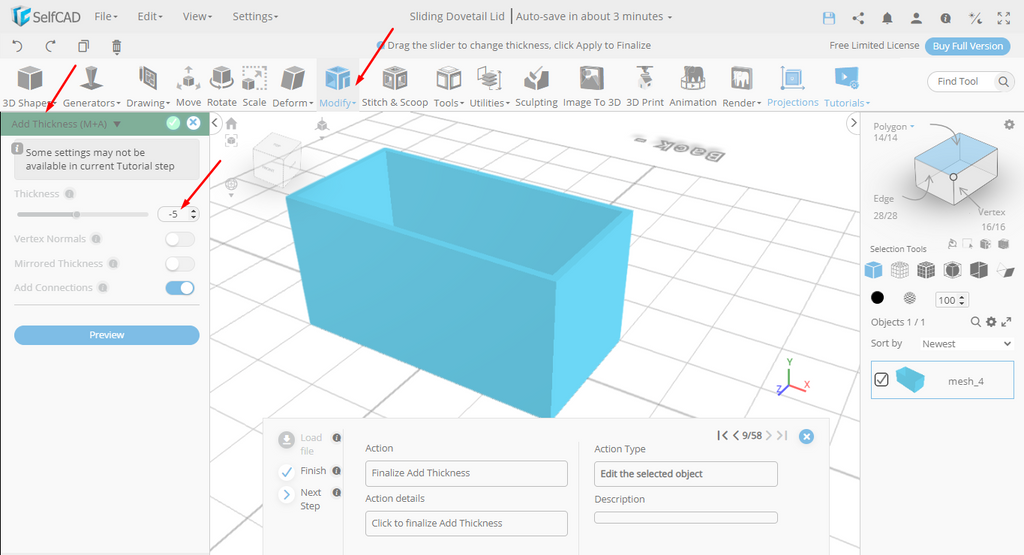This screenshot has height=555, width=1024.
Task: Collapse the right panel with the arrow
Action: click(853, 123)
